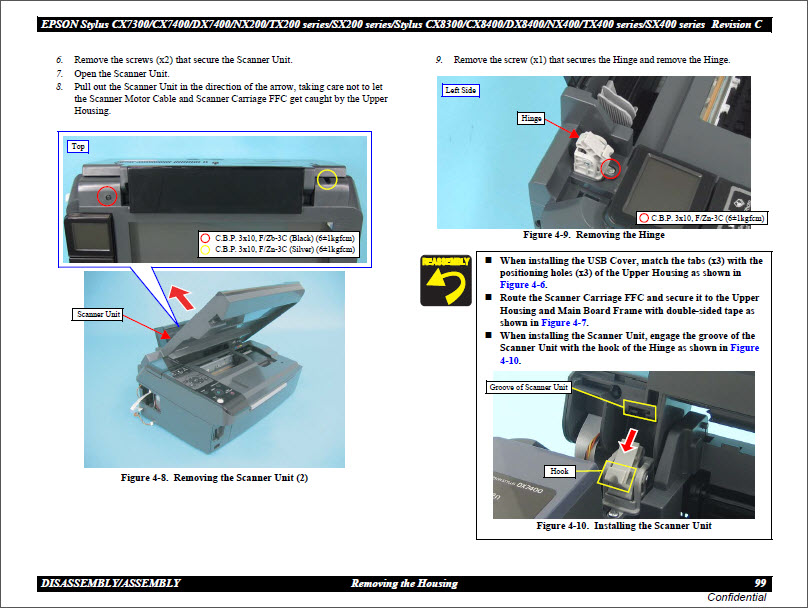Toggle the bullet for the Scanner Carriage FFC instruction

[x=487, y=297]
